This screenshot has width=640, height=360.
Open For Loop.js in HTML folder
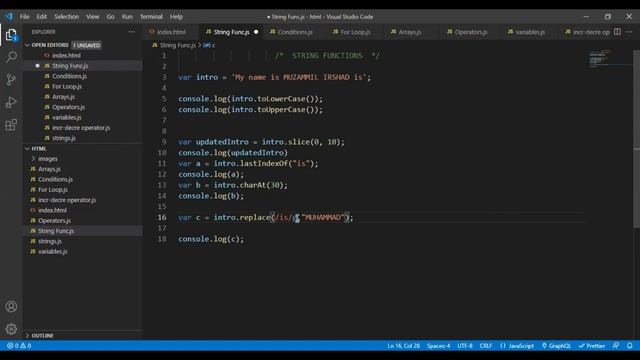click(x=53, y=190)
